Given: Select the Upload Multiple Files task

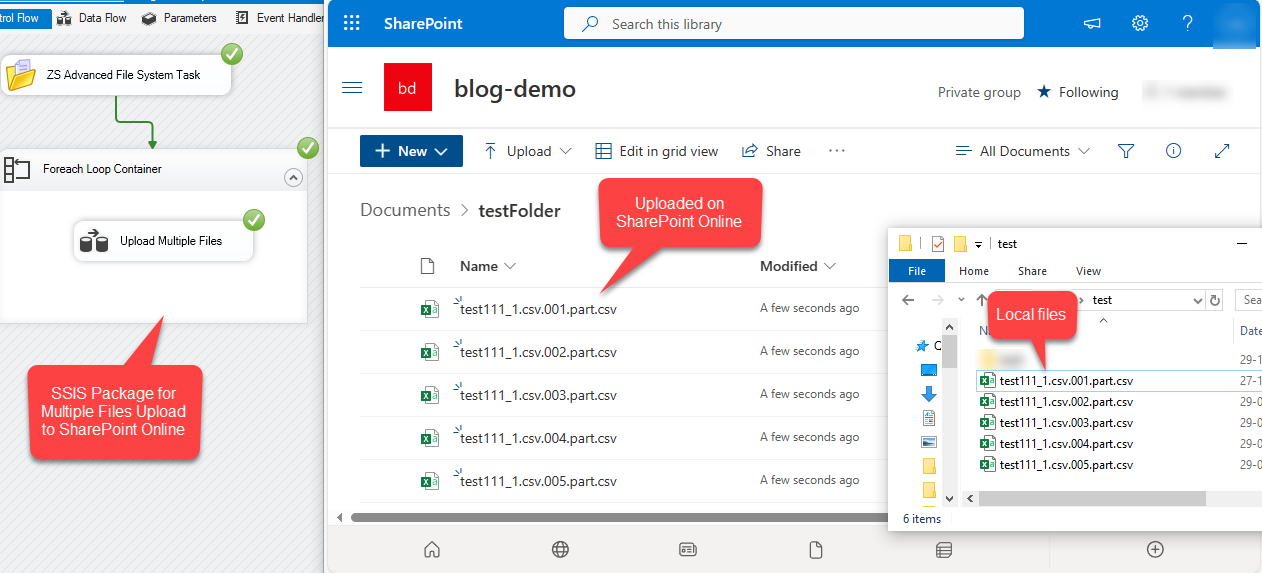Looking at the screenshot, I should [164, 241].
